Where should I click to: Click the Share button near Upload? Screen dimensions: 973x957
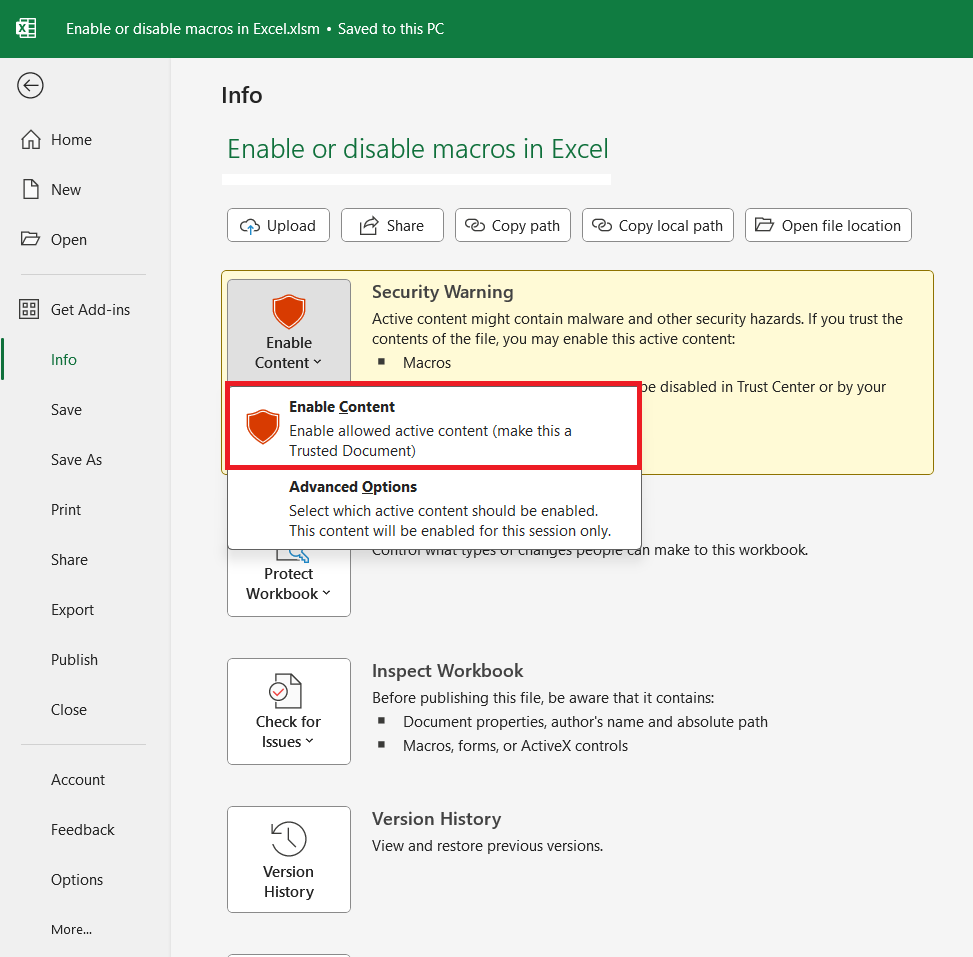(x=392, y=225)
